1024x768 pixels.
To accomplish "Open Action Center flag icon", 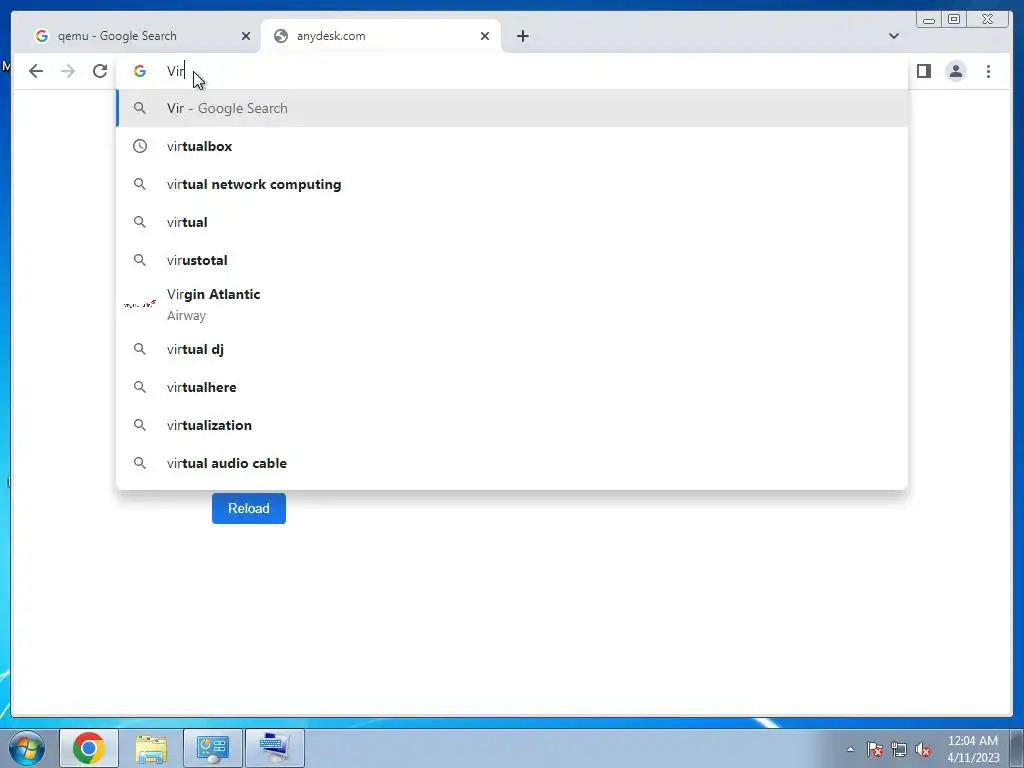I will tap(874, 750).
